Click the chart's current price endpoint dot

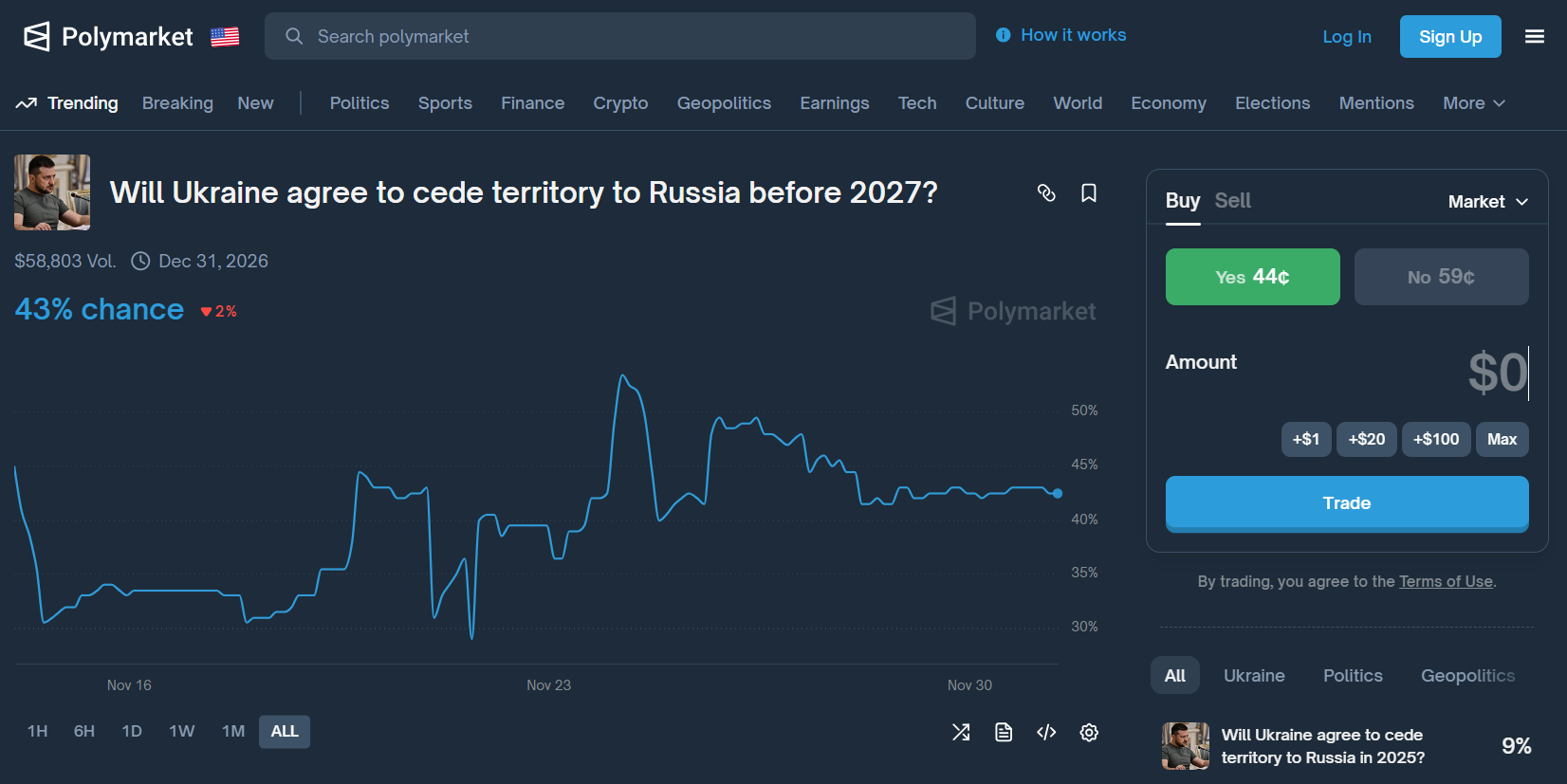click(x=1058, y=493)
